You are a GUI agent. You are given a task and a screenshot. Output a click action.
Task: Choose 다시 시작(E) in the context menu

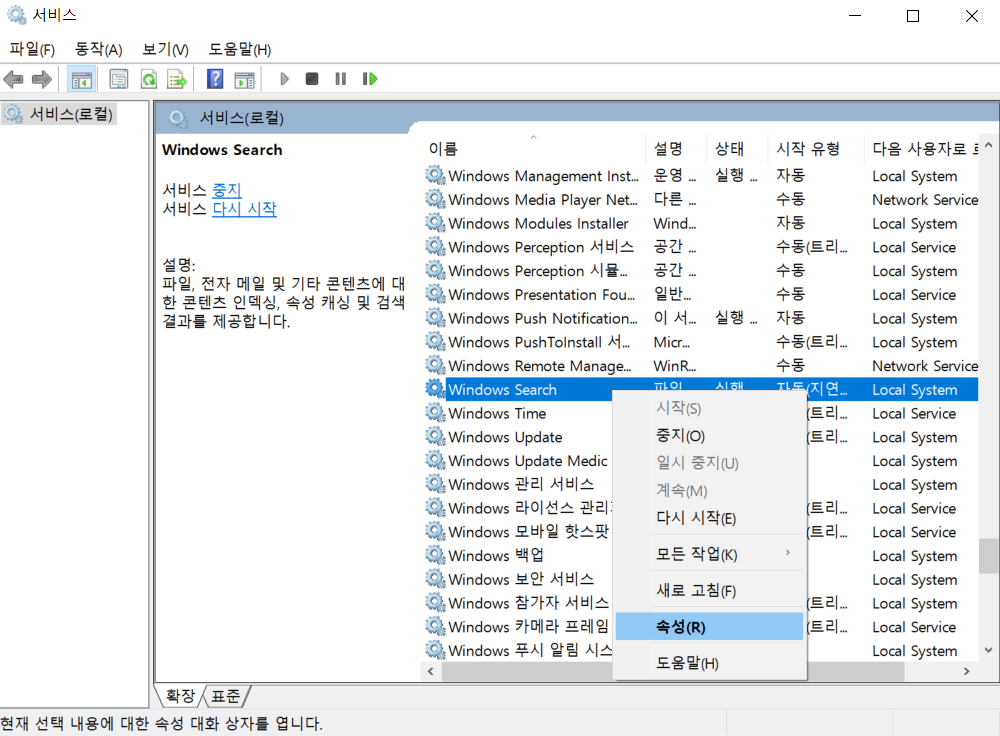pyautogui.click(x=709, y=517)
